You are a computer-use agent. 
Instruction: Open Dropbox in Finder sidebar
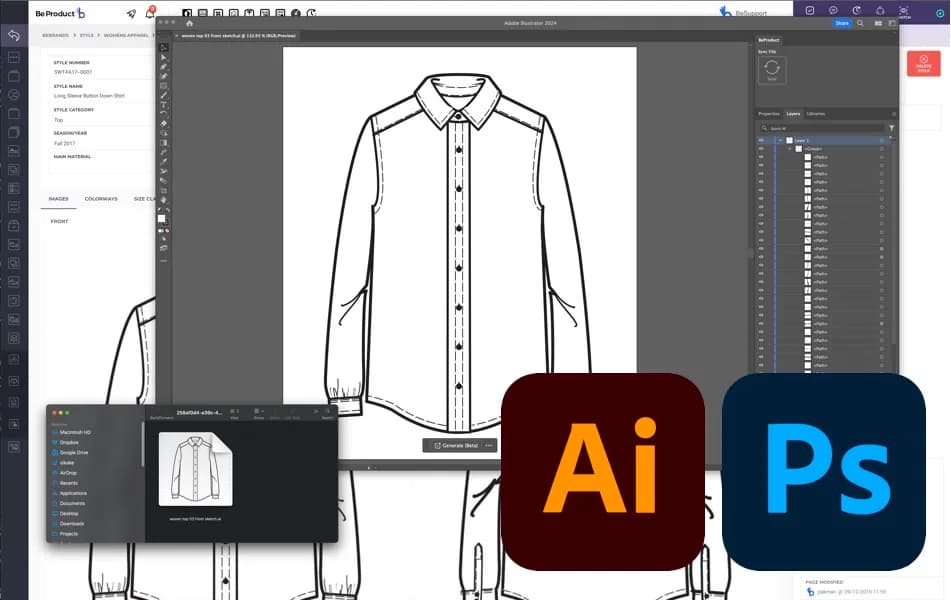pos(69,442)
